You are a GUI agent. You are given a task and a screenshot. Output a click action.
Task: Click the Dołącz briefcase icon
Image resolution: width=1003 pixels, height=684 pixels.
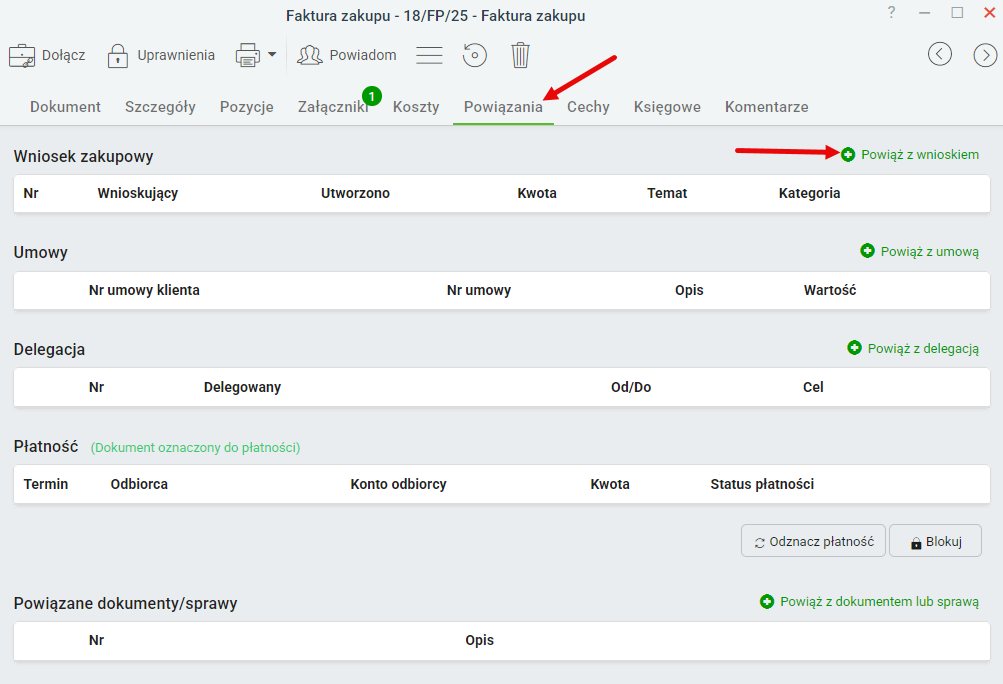(x=22, y=56)
